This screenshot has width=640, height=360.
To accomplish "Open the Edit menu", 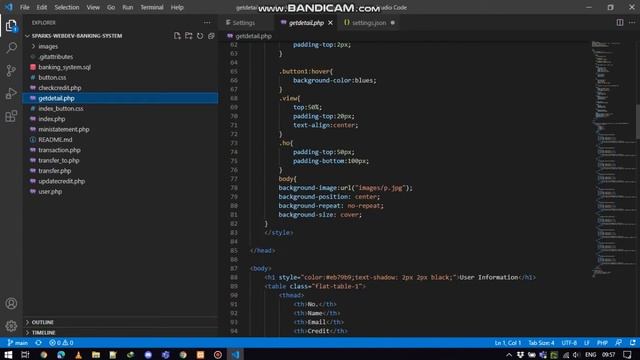I will click(x=42, y=7).
